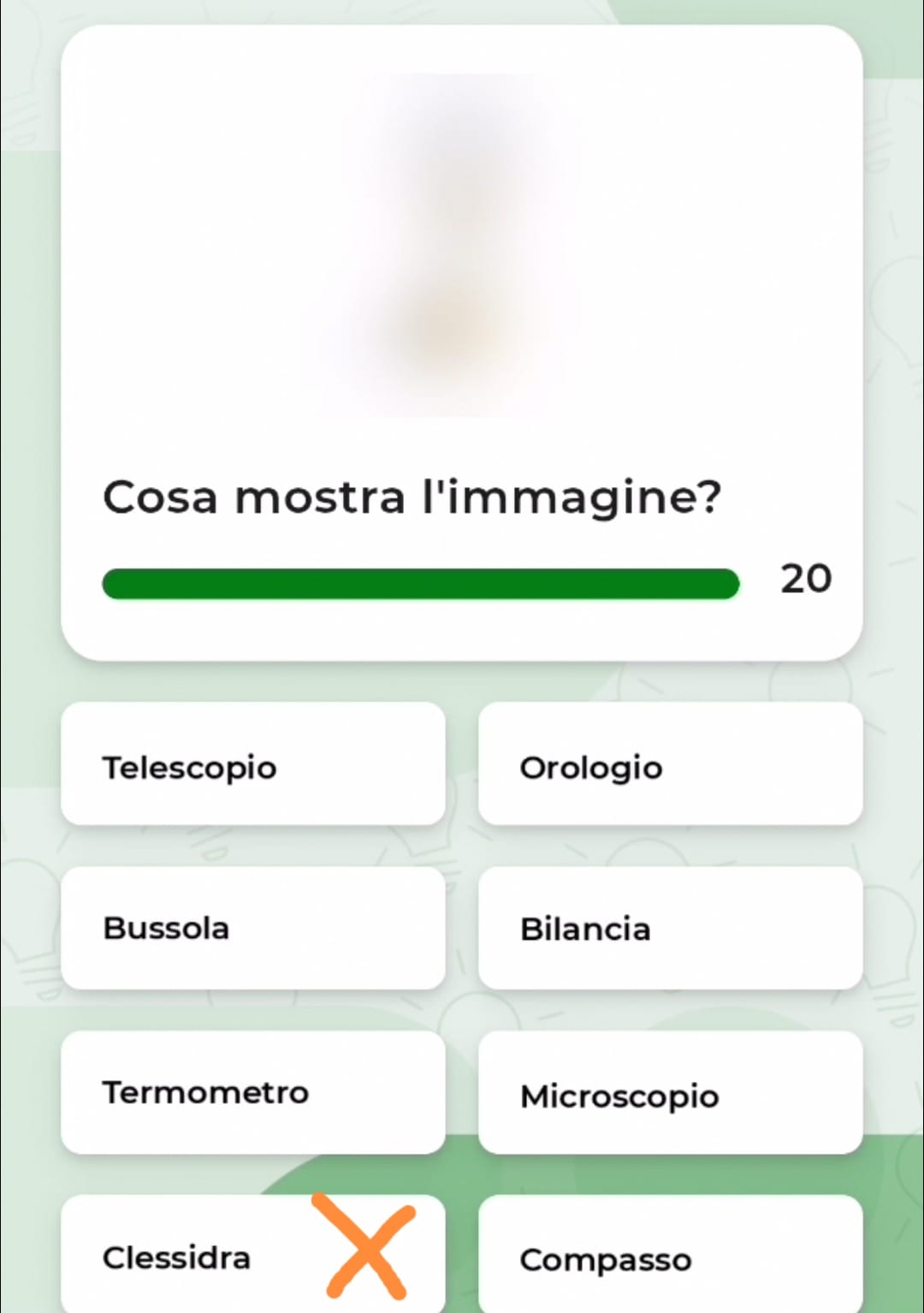Tap the Clessidra answer text
This screenshot has width=924, height=1313.
[x=176, y=1257]
